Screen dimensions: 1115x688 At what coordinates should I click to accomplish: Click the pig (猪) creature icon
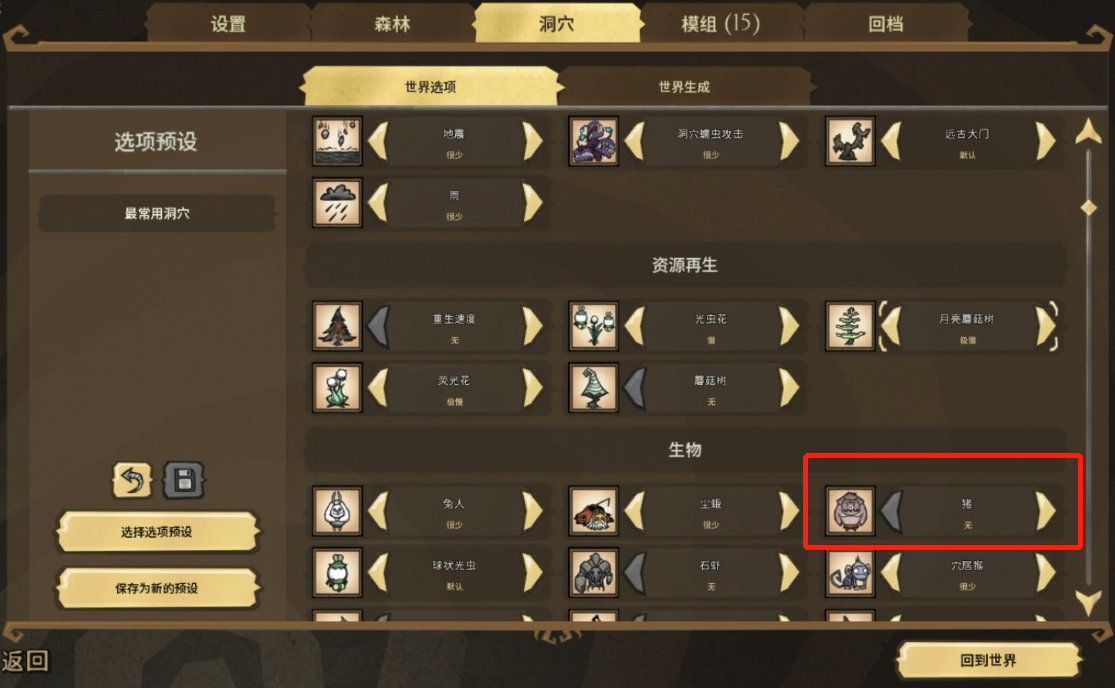coord(850,510)
